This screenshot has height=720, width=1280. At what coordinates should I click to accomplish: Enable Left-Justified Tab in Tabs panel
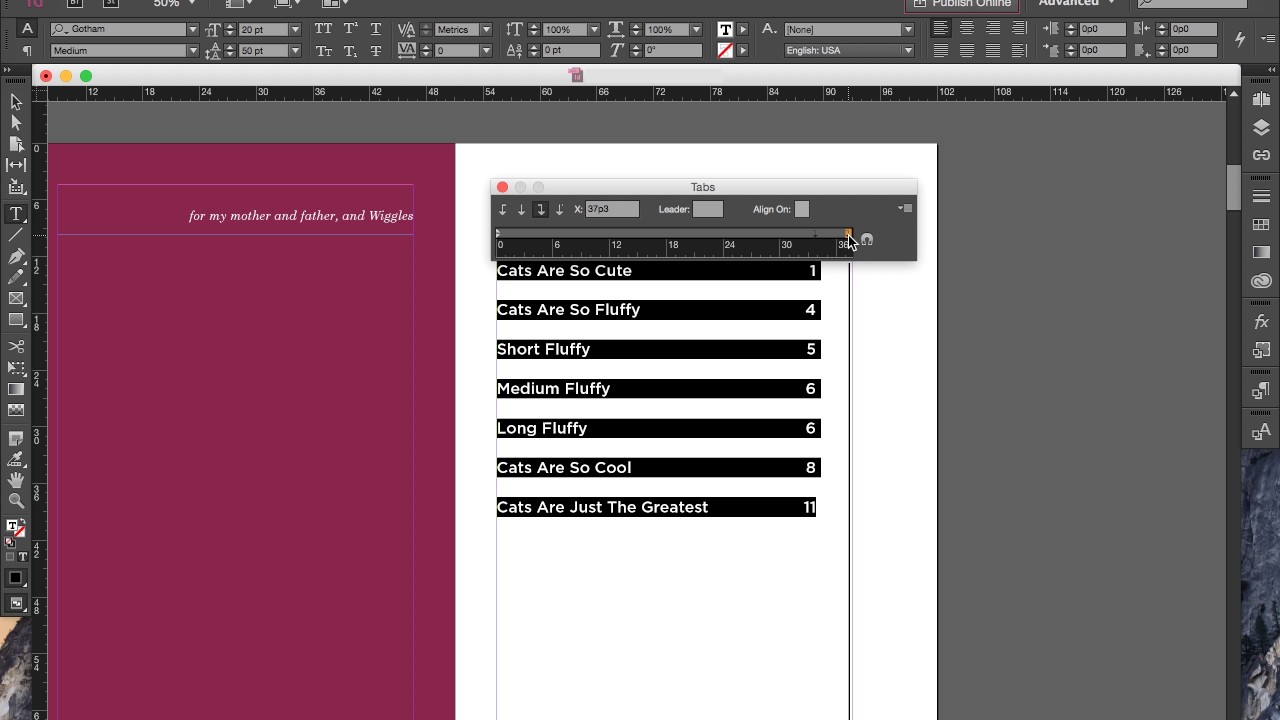[503, 209]
